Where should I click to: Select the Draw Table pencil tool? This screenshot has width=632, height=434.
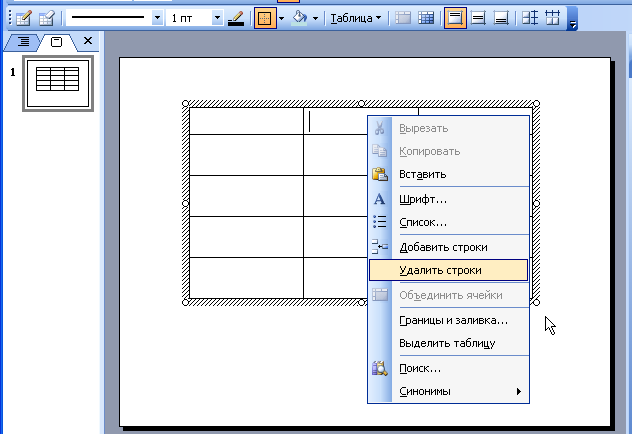point(24,18)
